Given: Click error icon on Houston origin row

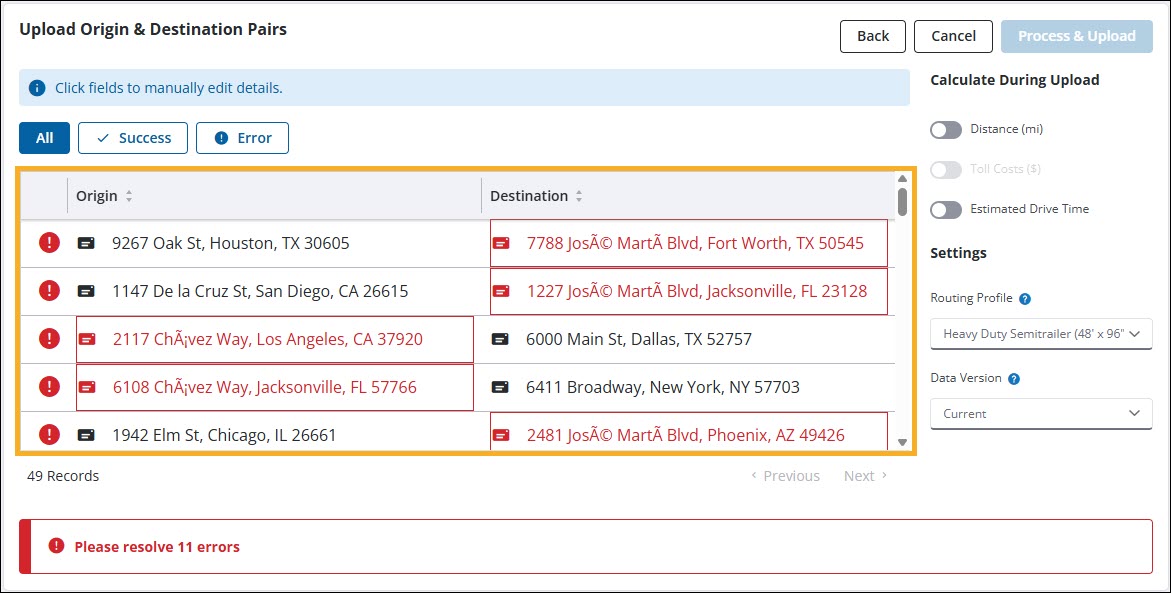Looking at the screenshot, I should pos(49,243).
